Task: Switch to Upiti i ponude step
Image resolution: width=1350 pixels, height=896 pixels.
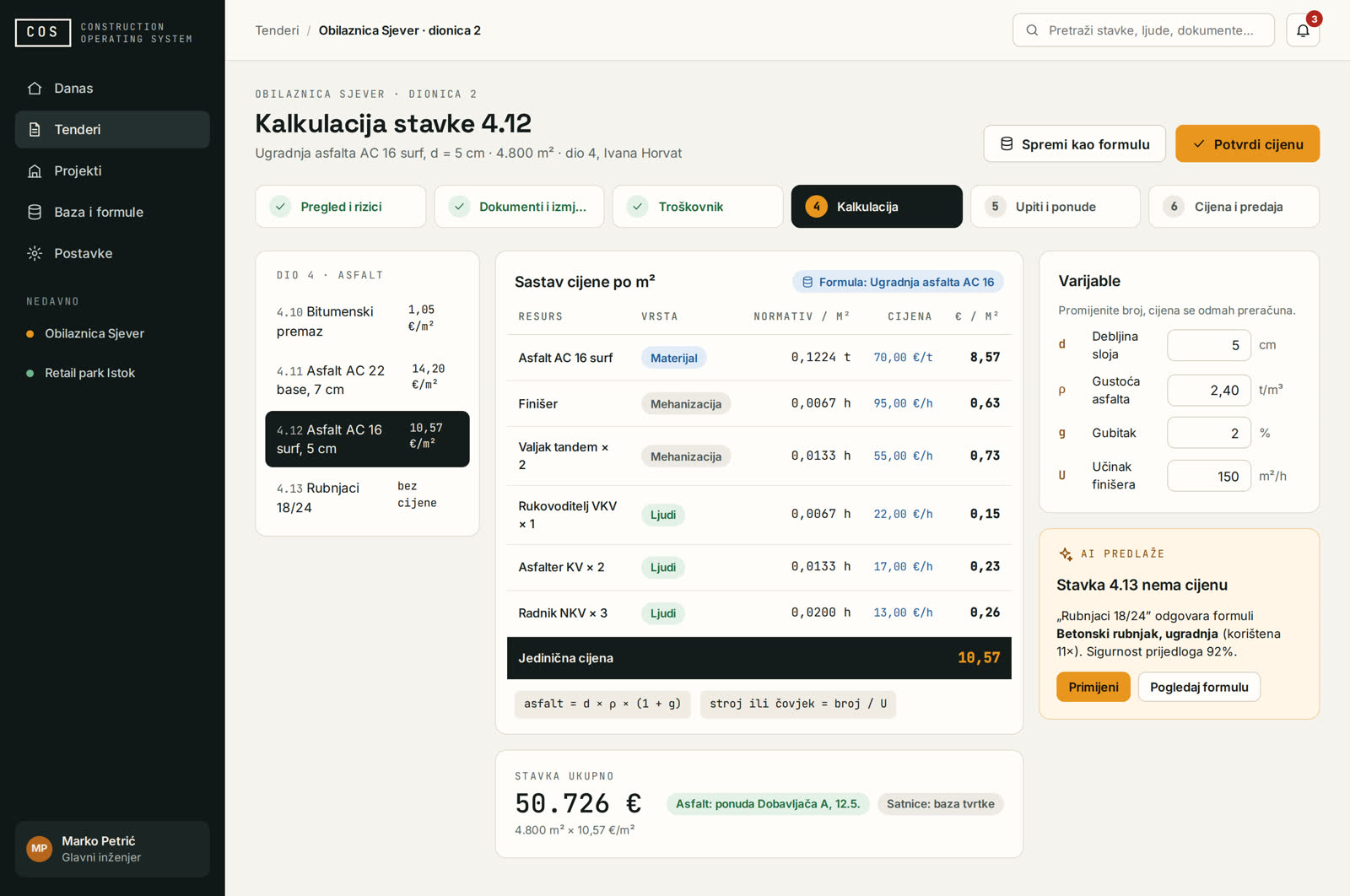Action: 1055,207
